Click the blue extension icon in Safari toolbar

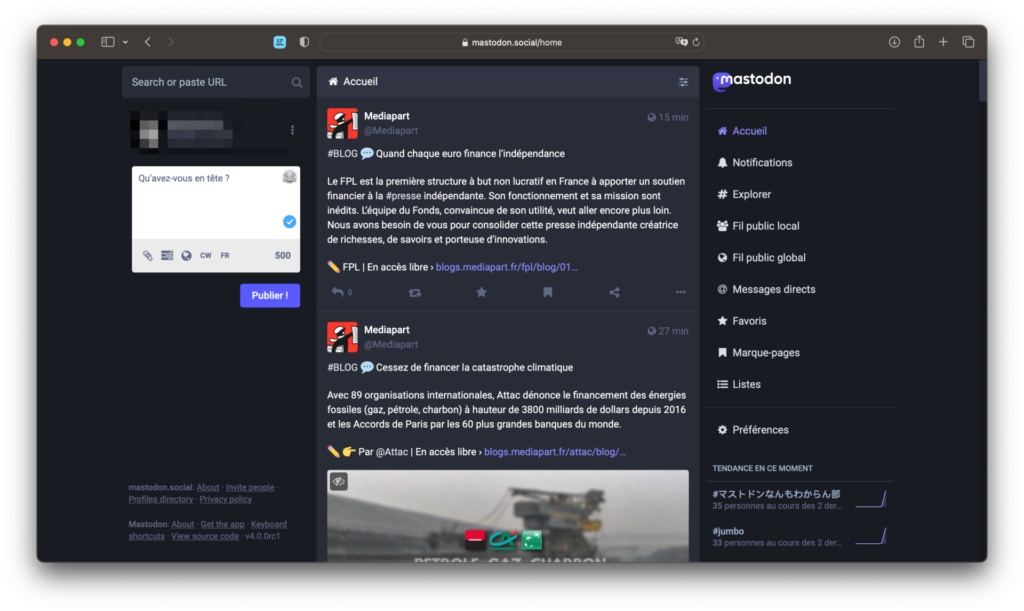280,42
